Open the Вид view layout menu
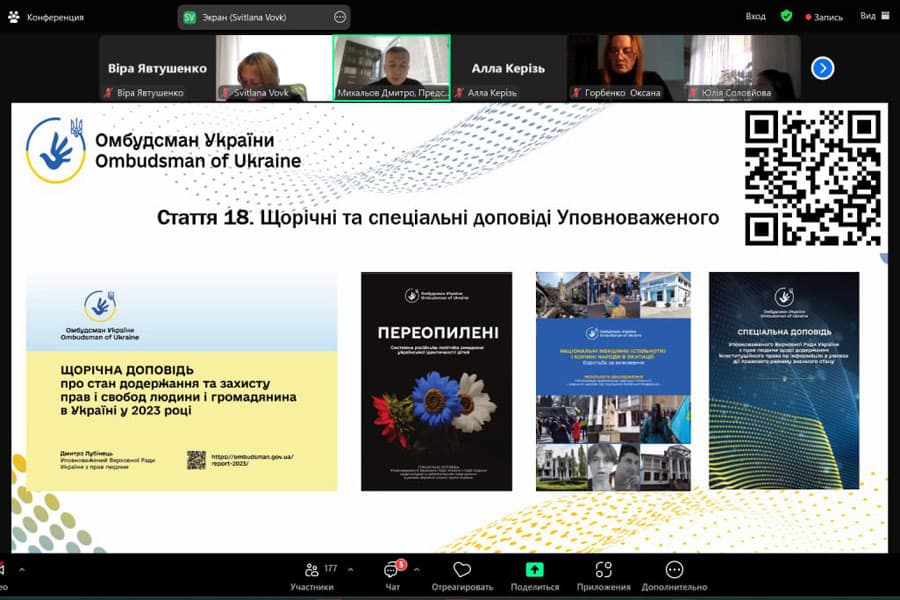Viewport: 900px width, 600px height. (x=874, y=16)
